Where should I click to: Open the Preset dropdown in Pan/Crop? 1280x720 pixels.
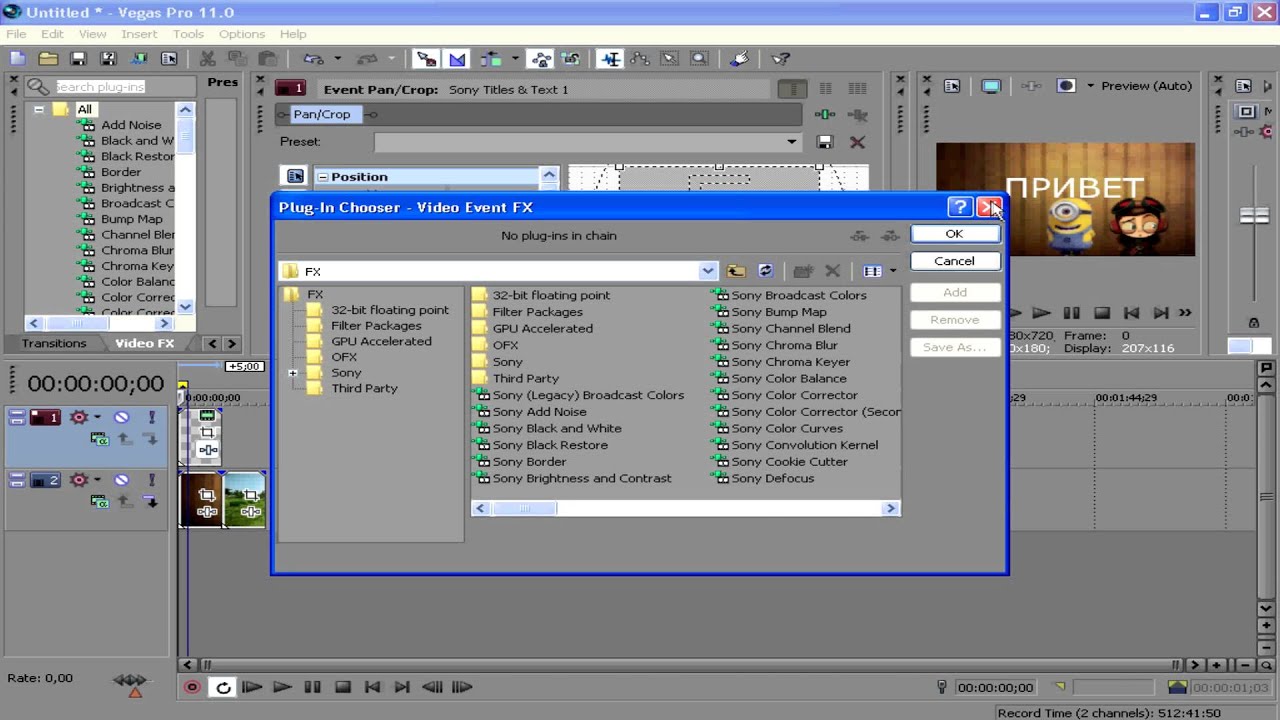coord(791,142)
